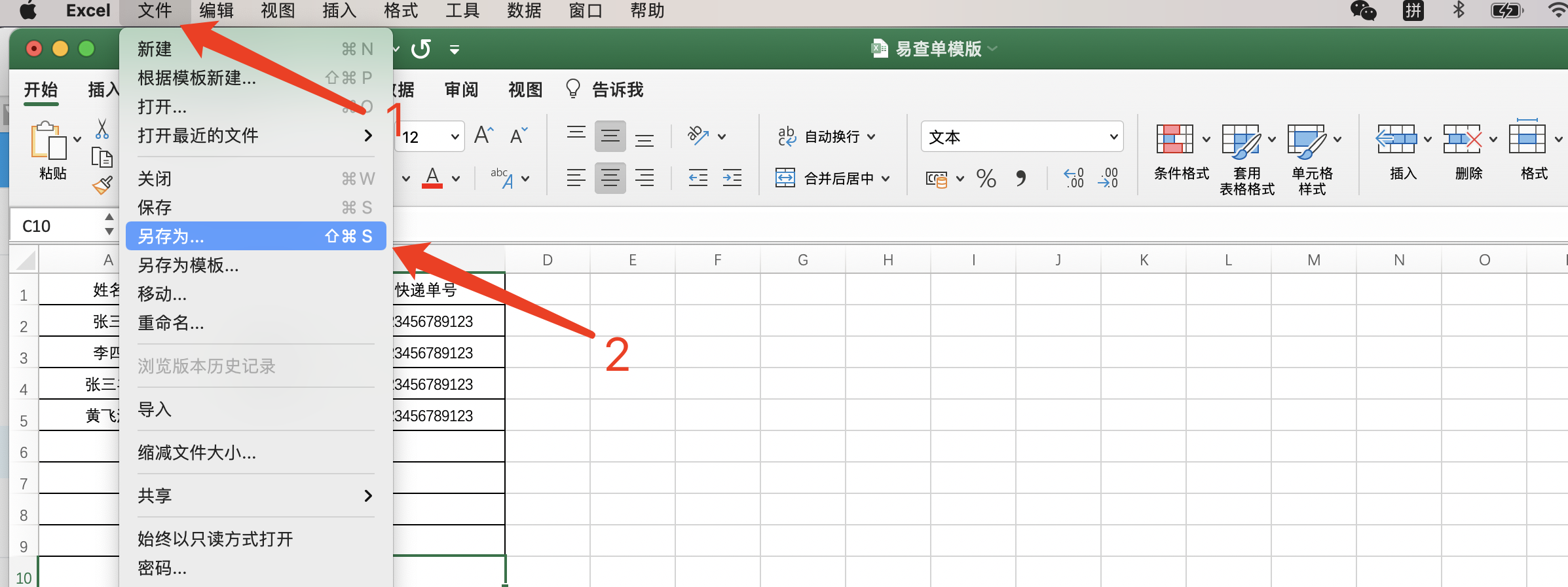Select the Format Painter brush
The image size is (1568, 587).
pos(102,185)
